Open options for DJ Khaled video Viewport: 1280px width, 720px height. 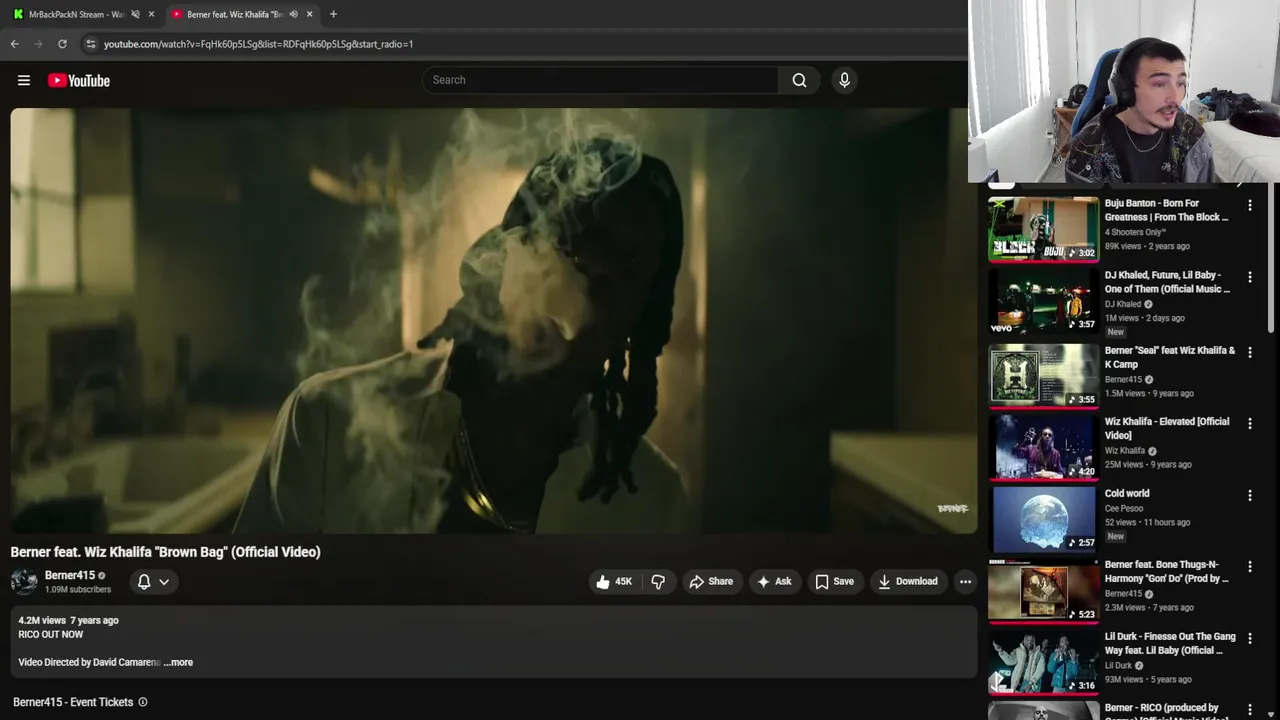click(x=1249, y=277)
